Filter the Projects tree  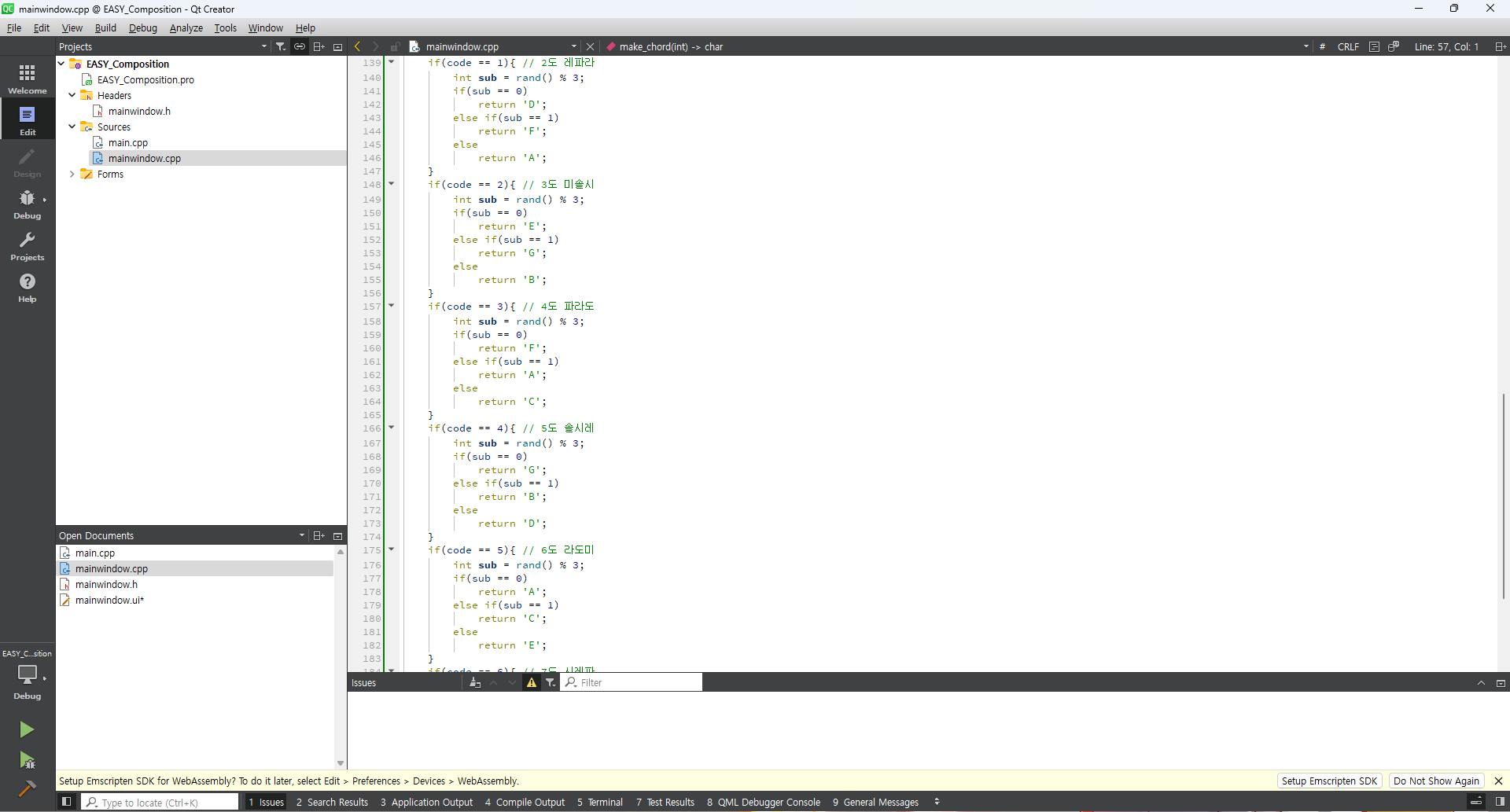[281, 46]
